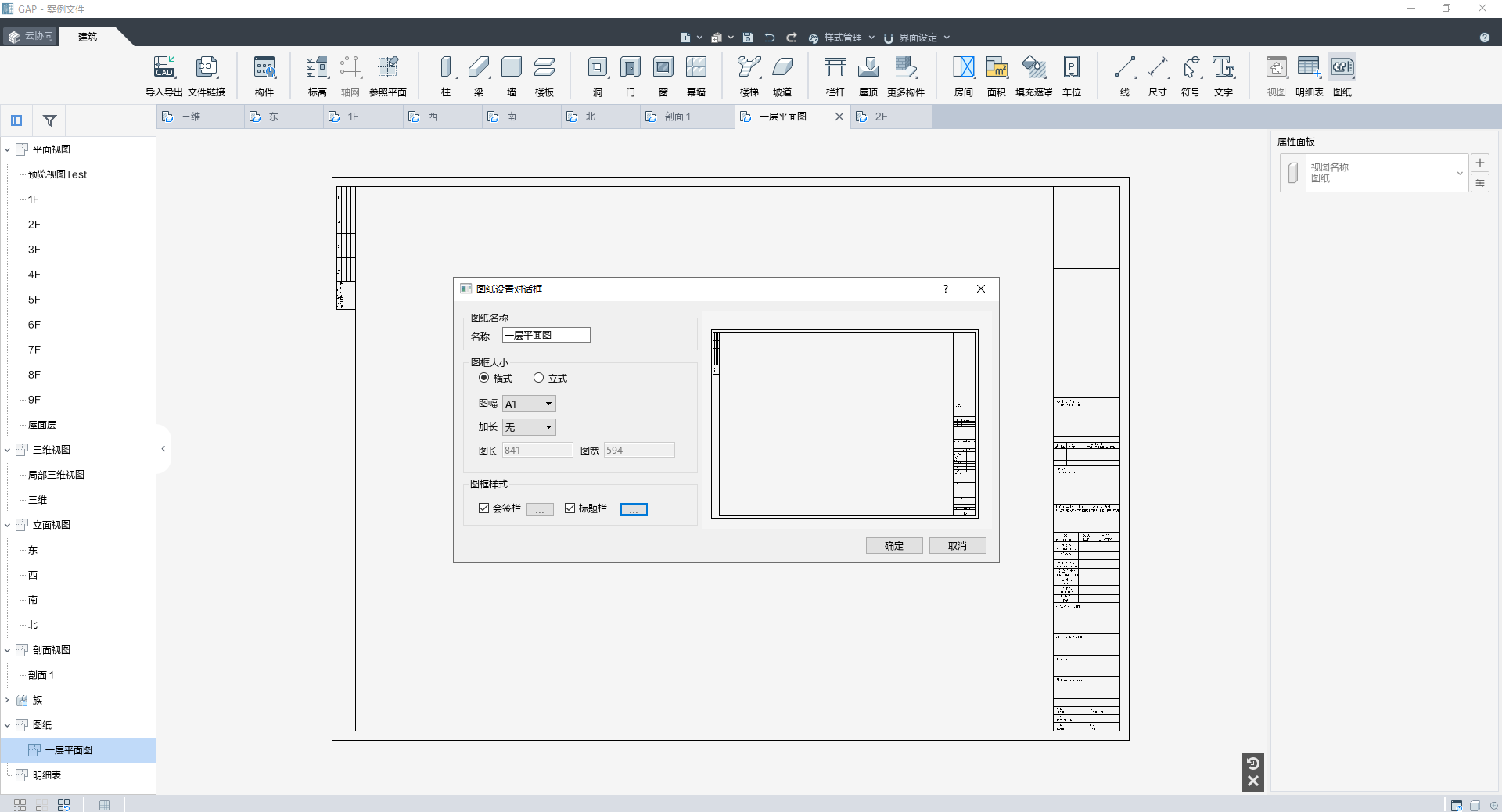Select the 填充遮罩 fill mask tool
The width and height of the screenshot is (1502, 812).
click(x=1034, y=76)
